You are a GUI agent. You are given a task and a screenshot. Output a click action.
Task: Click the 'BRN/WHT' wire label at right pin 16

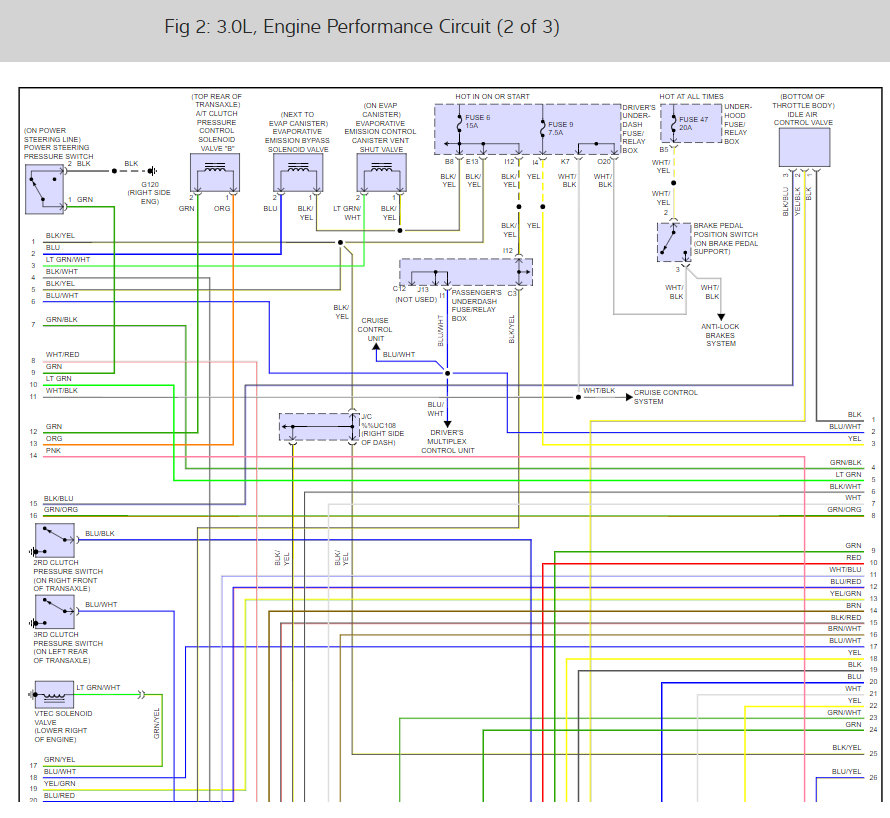click(x=844, y=628)
